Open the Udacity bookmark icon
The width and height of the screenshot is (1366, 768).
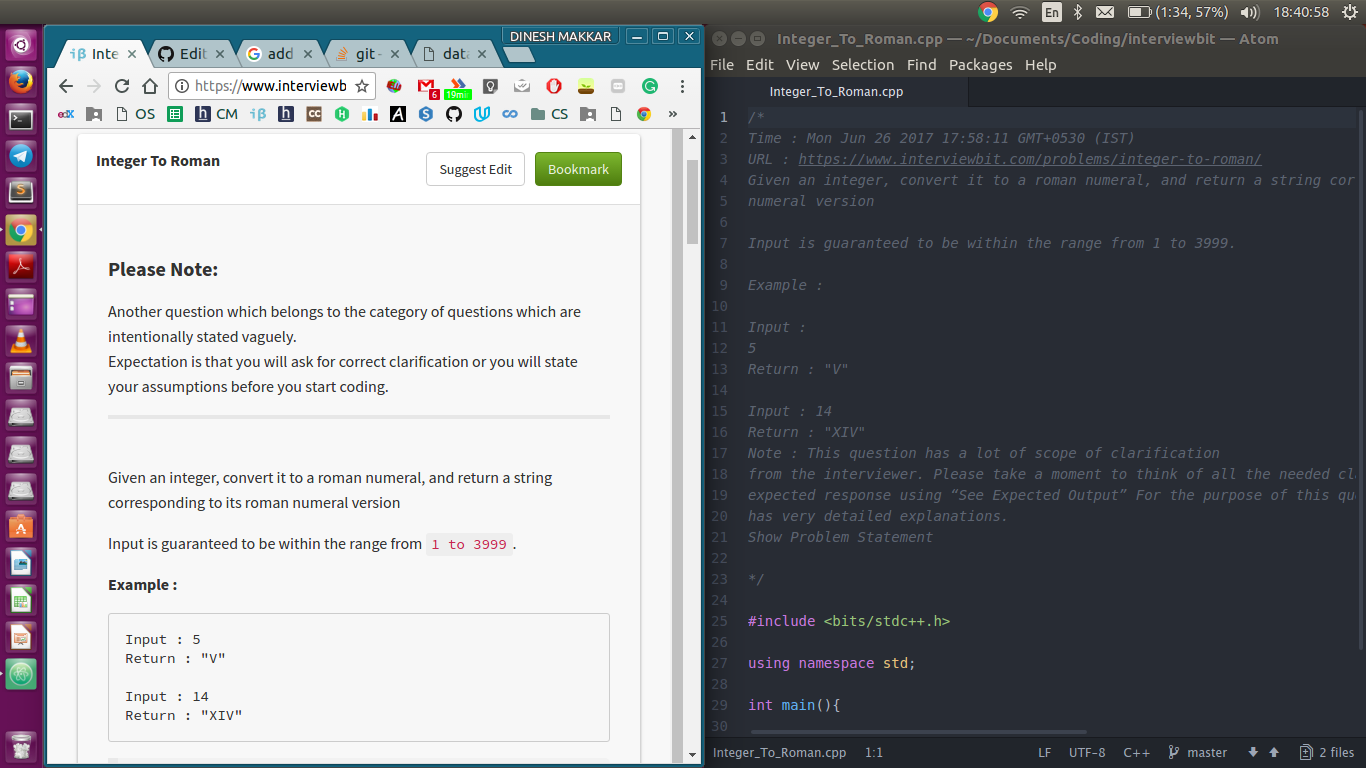tap(482, 114)
